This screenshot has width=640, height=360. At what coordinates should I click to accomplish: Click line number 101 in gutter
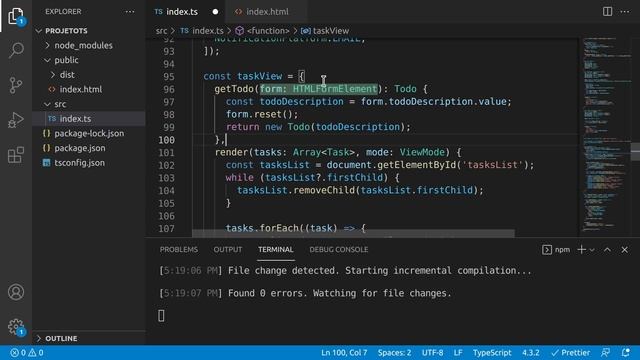[x=166, y=153]
